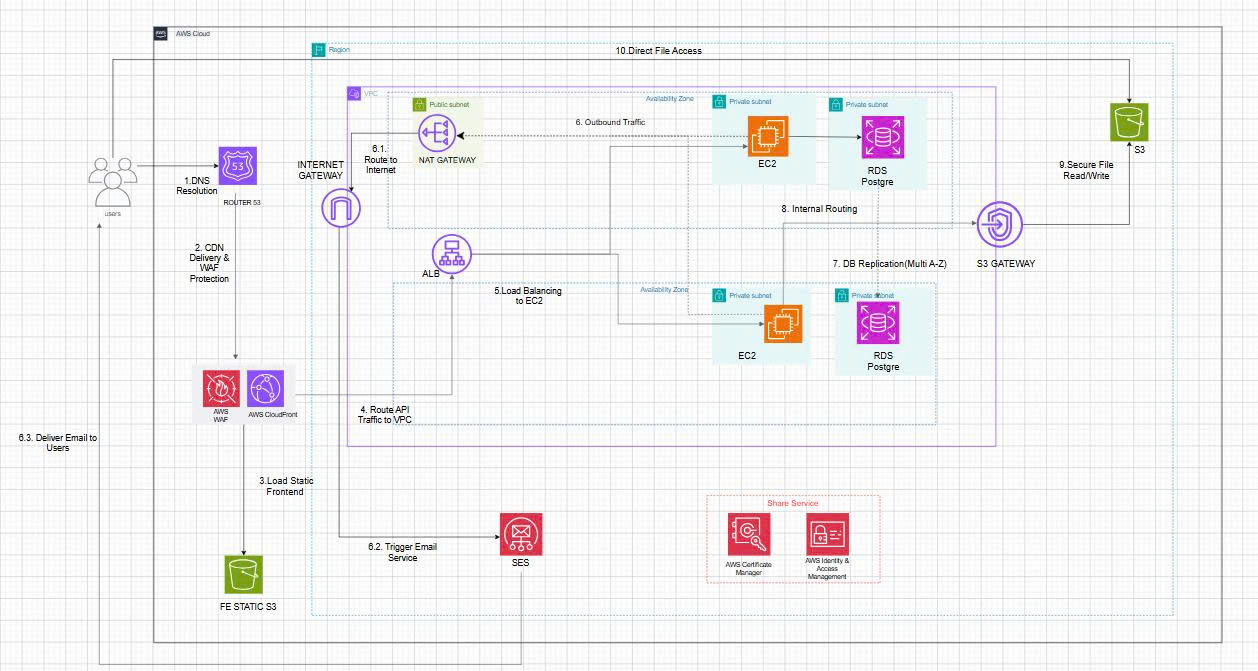Image resolution: width=1258 pixels, height=671 pixels.
Task: Click the '6.2. Trigger Email Service' label
Action: point(402,551)
